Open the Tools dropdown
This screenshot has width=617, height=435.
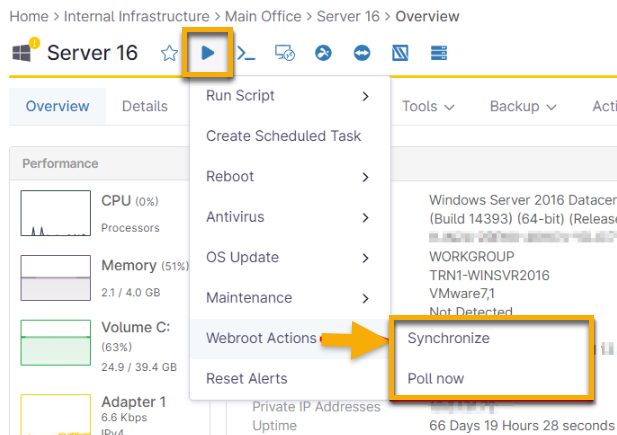428,106
